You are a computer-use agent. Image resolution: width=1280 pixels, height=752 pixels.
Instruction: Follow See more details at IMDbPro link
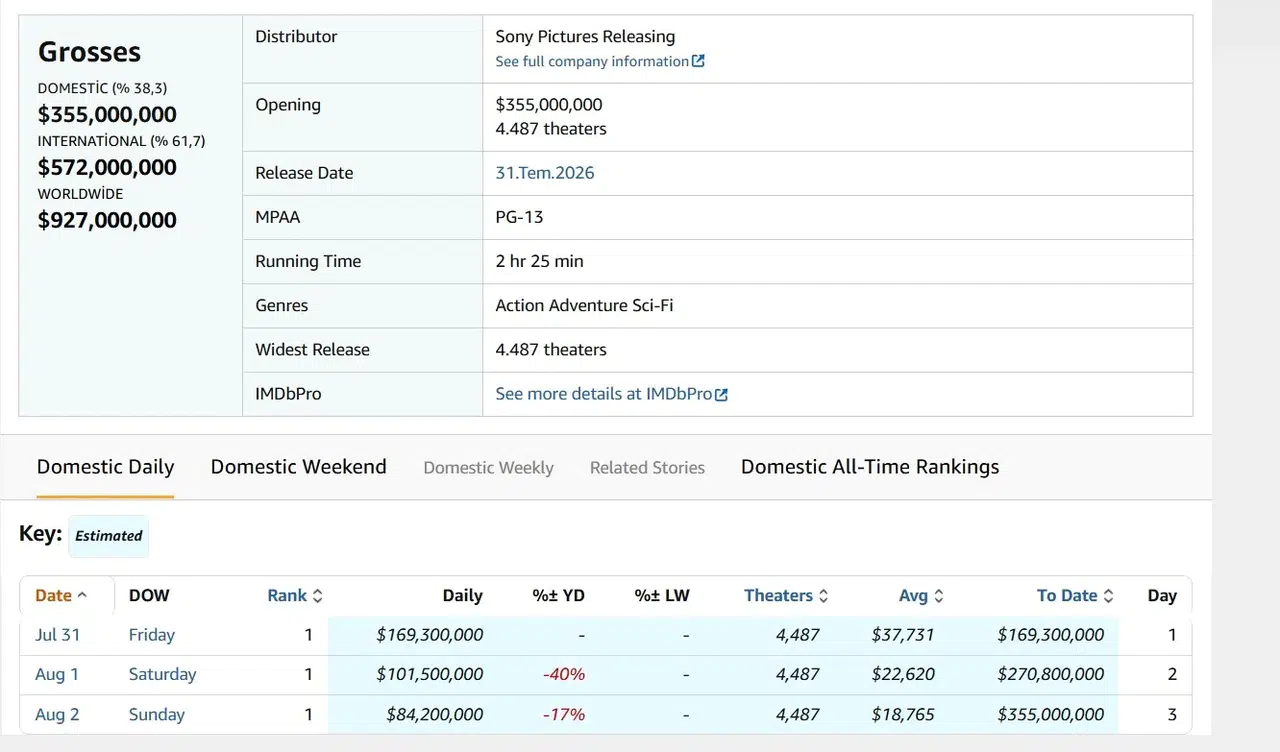coord(604,394)
